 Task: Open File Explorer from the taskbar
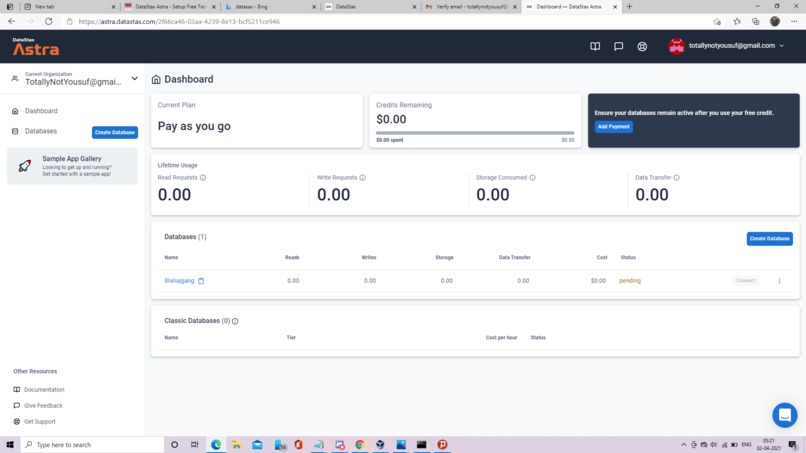click(236, 445)
